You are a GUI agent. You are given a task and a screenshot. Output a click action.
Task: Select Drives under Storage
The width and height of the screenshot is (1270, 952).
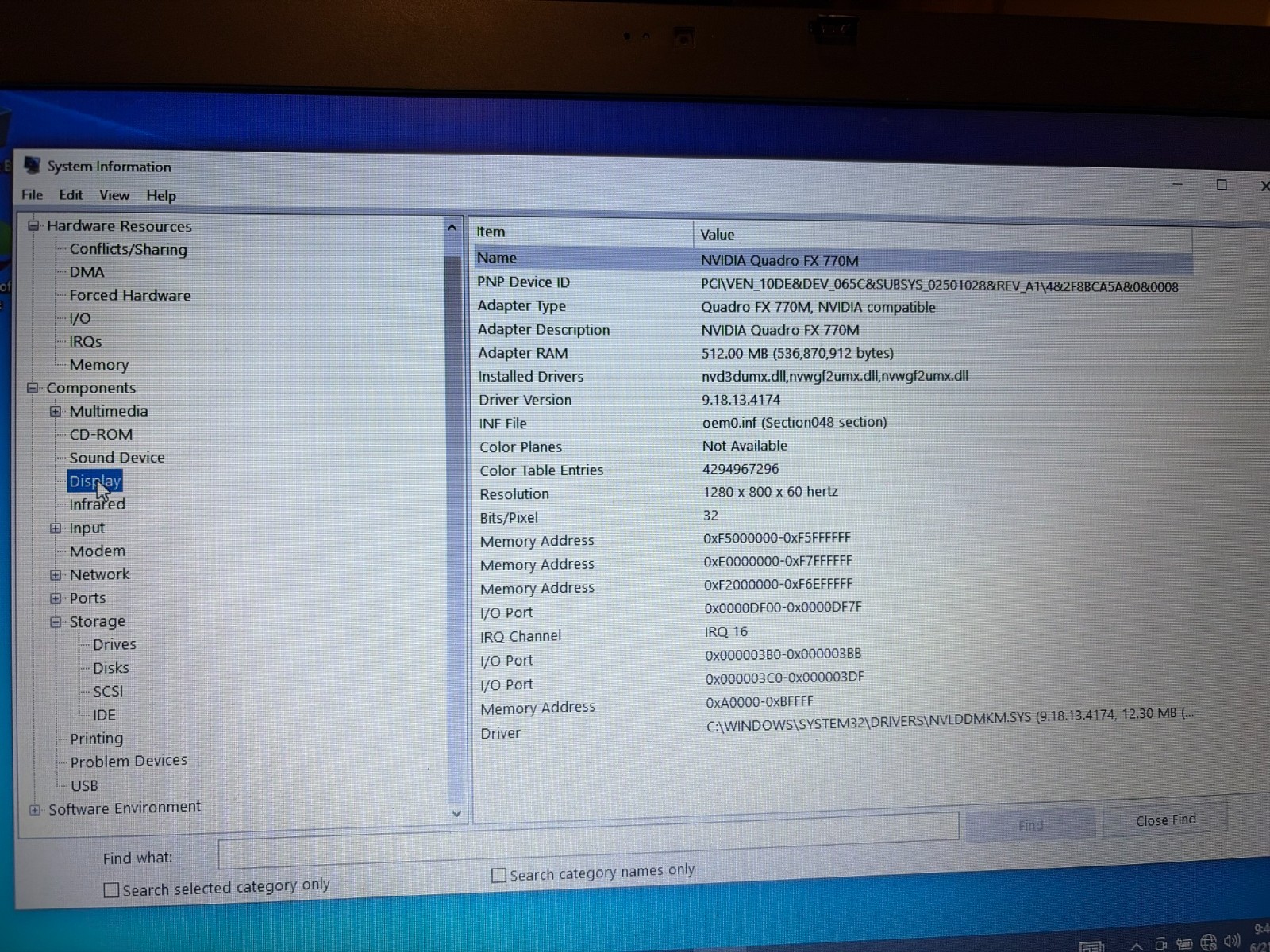pyautogui.click(x=114, y=644)
